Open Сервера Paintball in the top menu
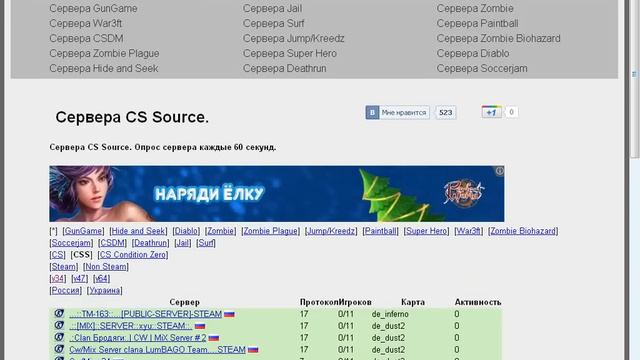 [x=478, y=23]
